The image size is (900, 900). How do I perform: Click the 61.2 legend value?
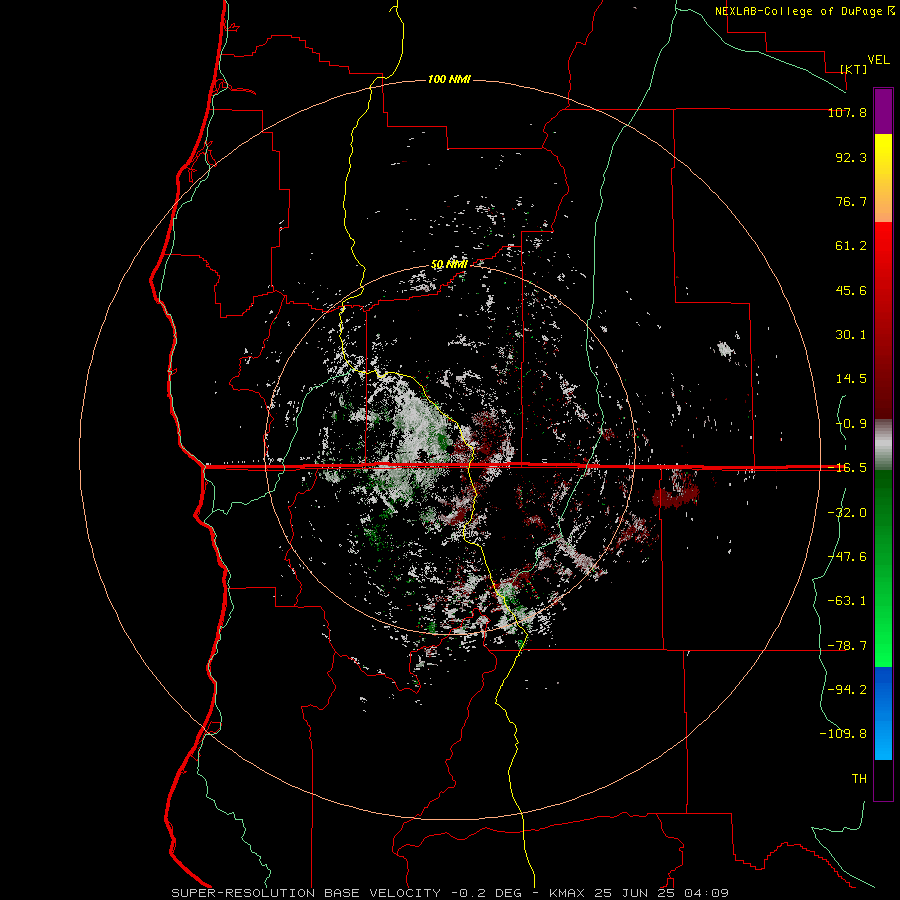pos(851,246)
